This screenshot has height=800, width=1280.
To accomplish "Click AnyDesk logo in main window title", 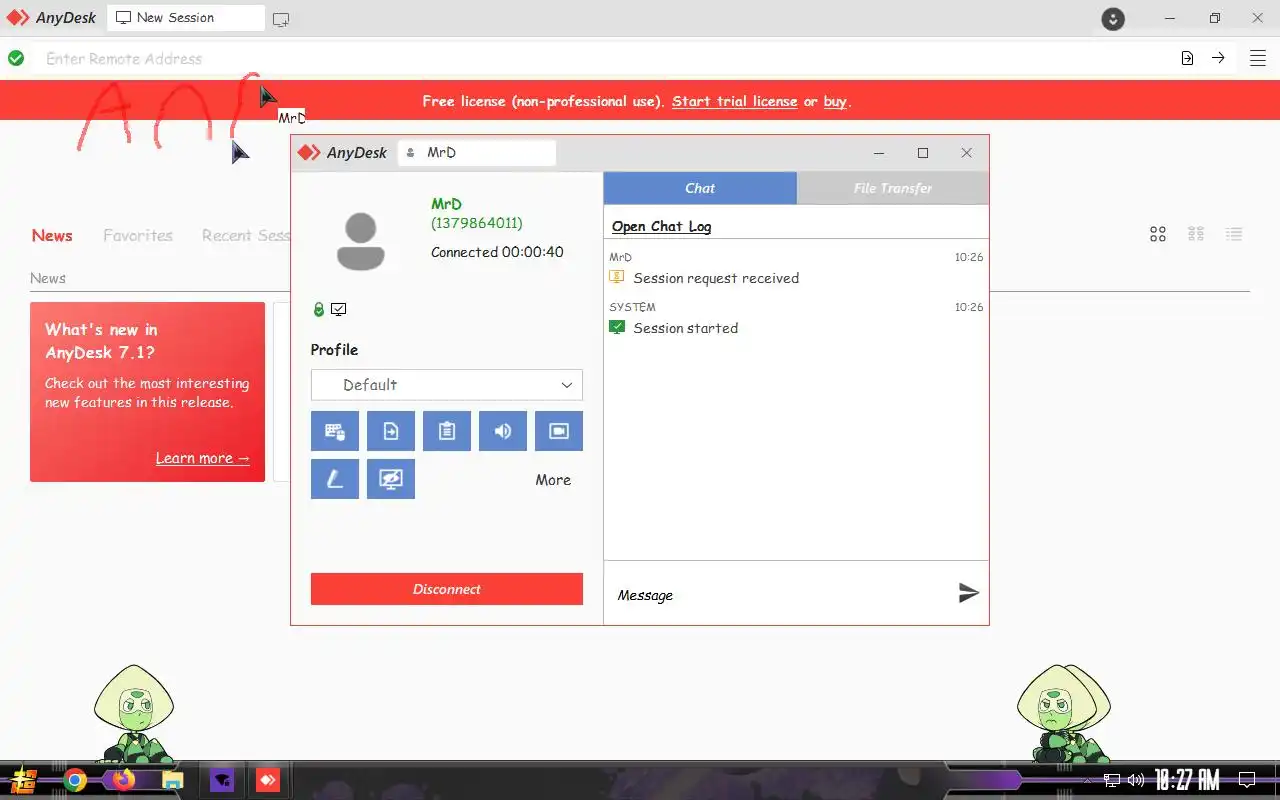I will [51, 18].
